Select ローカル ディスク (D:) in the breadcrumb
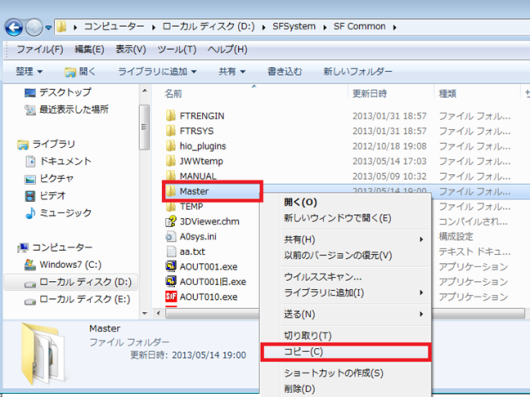Image resolution: width=530 pixels, height=397 pixels. [209, 26]
